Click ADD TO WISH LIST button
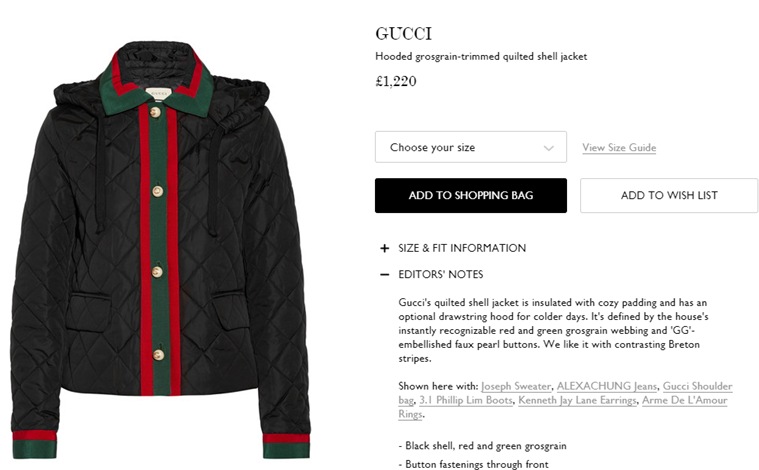759x470 pixels. pyautogui.click(x=669, y=196)
